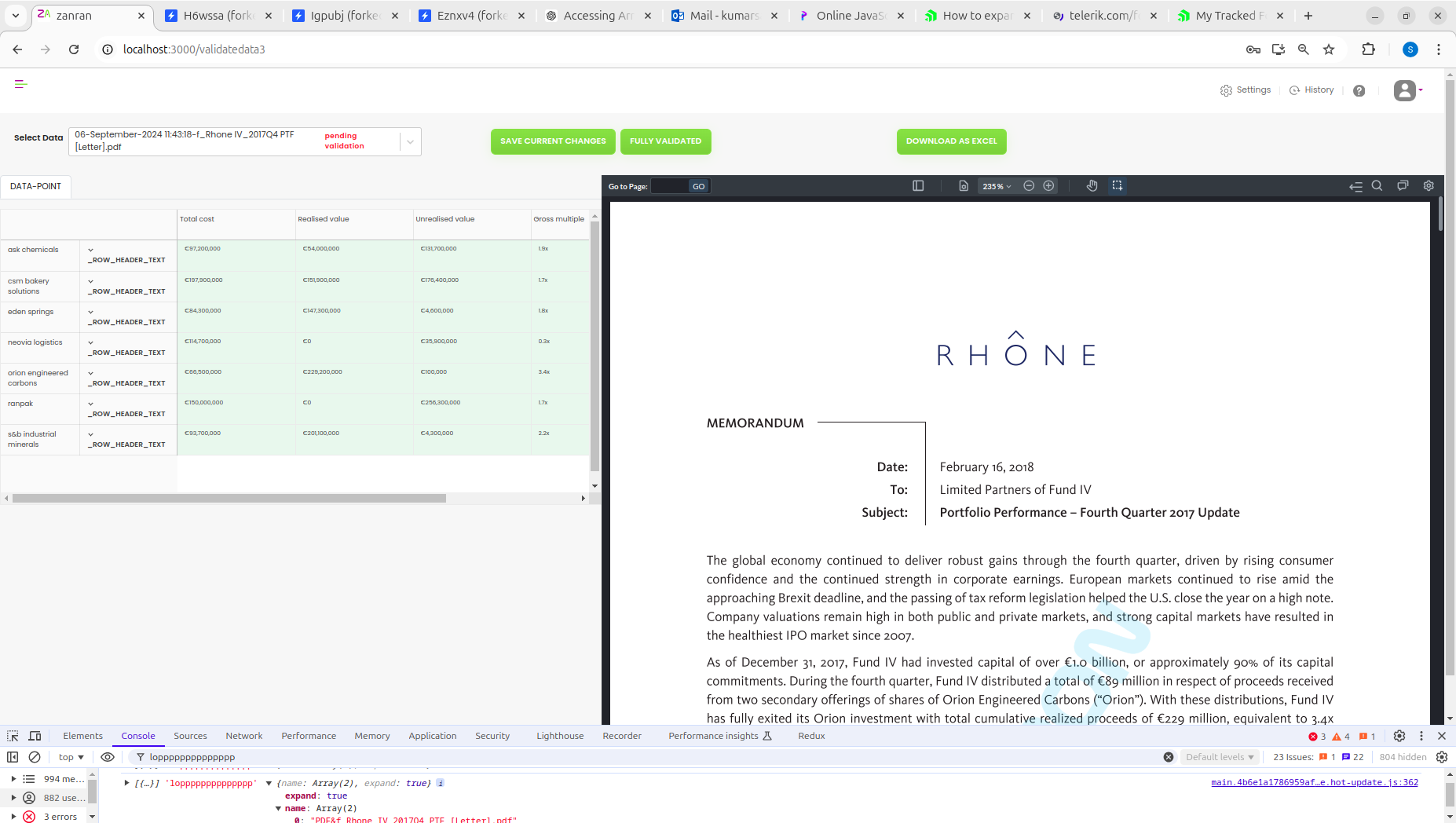Image resolution: width=1456 pixels, height=823 pixels.
Task: Click the DOWNLOAD AS EXCEL button
Action: [x=951, y=141]
